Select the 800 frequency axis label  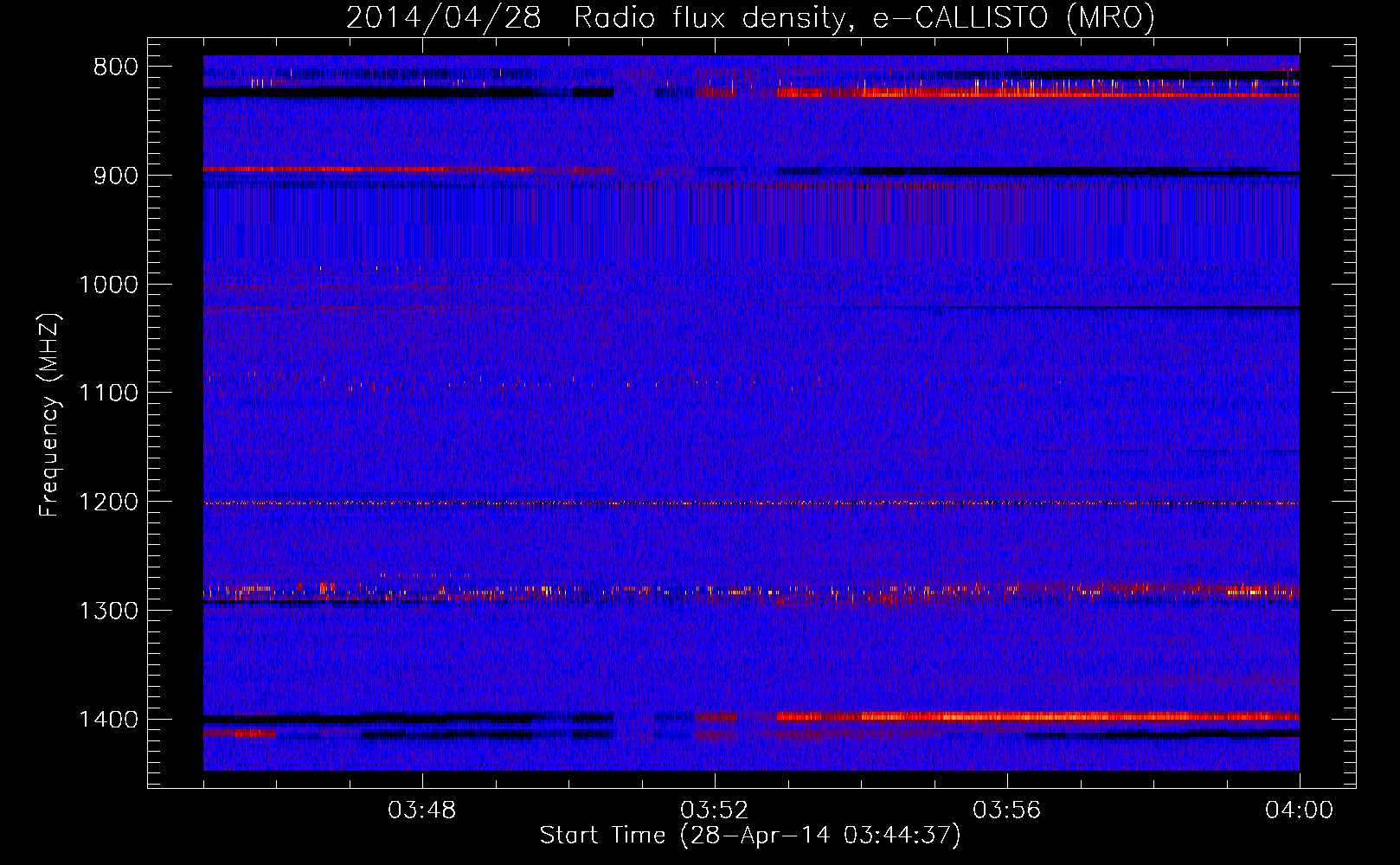point(115,67)
